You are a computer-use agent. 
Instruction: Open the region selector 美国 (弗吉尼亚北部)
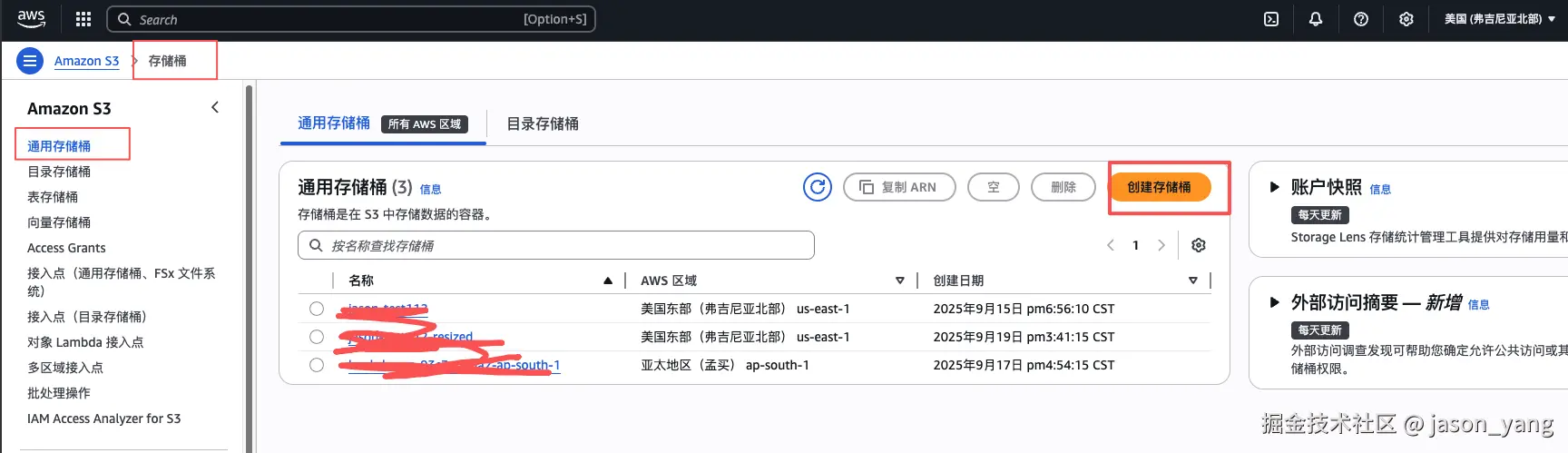1499,19
